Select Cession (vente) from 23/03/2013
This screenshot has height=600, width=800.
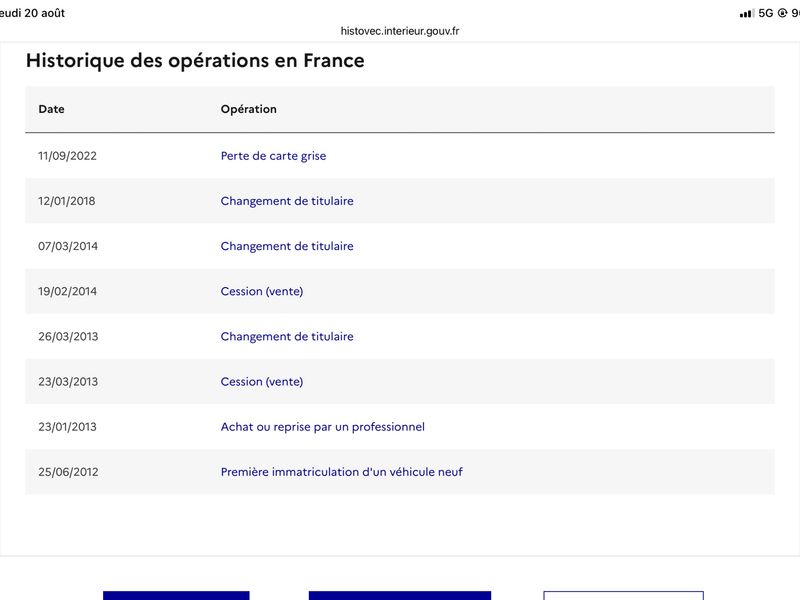point(262,382)
